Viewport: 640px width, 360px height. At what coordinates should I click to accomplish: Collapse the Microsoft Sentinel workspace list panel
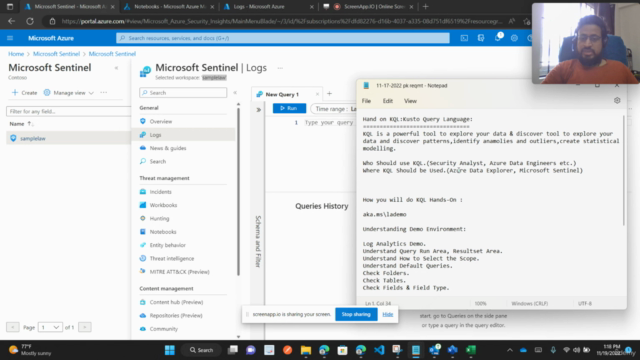pos(116,68)
